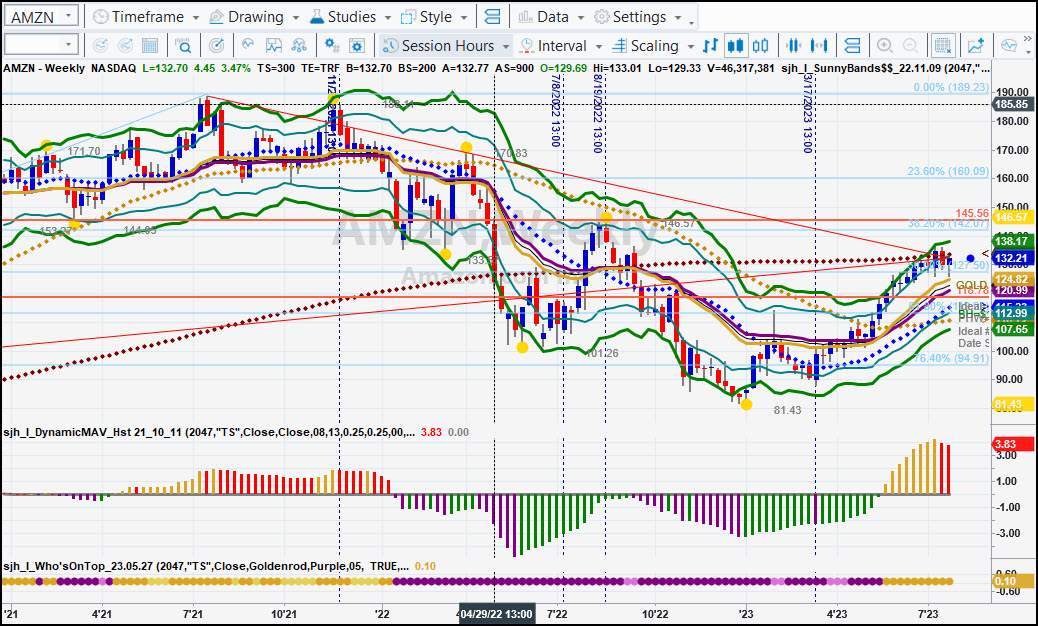Click the 146.57 yellow price label
Viewport: 1038px width, 626px height.
1012,216
